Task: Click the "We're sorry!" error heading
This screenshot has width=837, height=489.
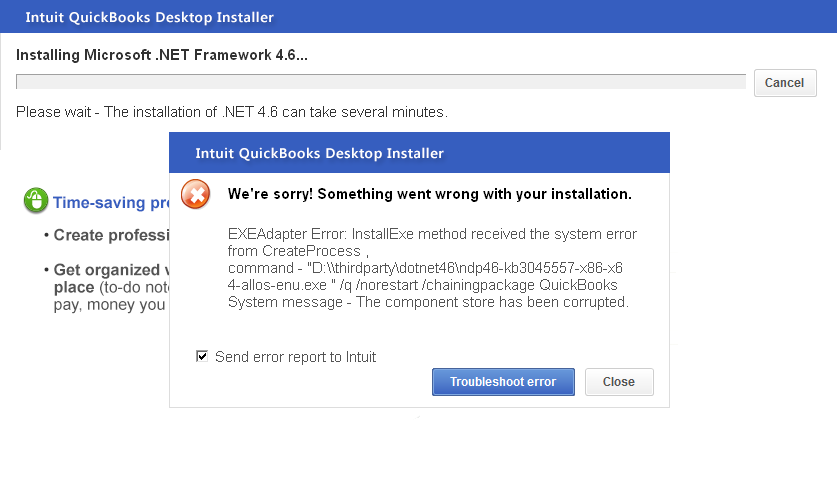Action: pos(430,194)
